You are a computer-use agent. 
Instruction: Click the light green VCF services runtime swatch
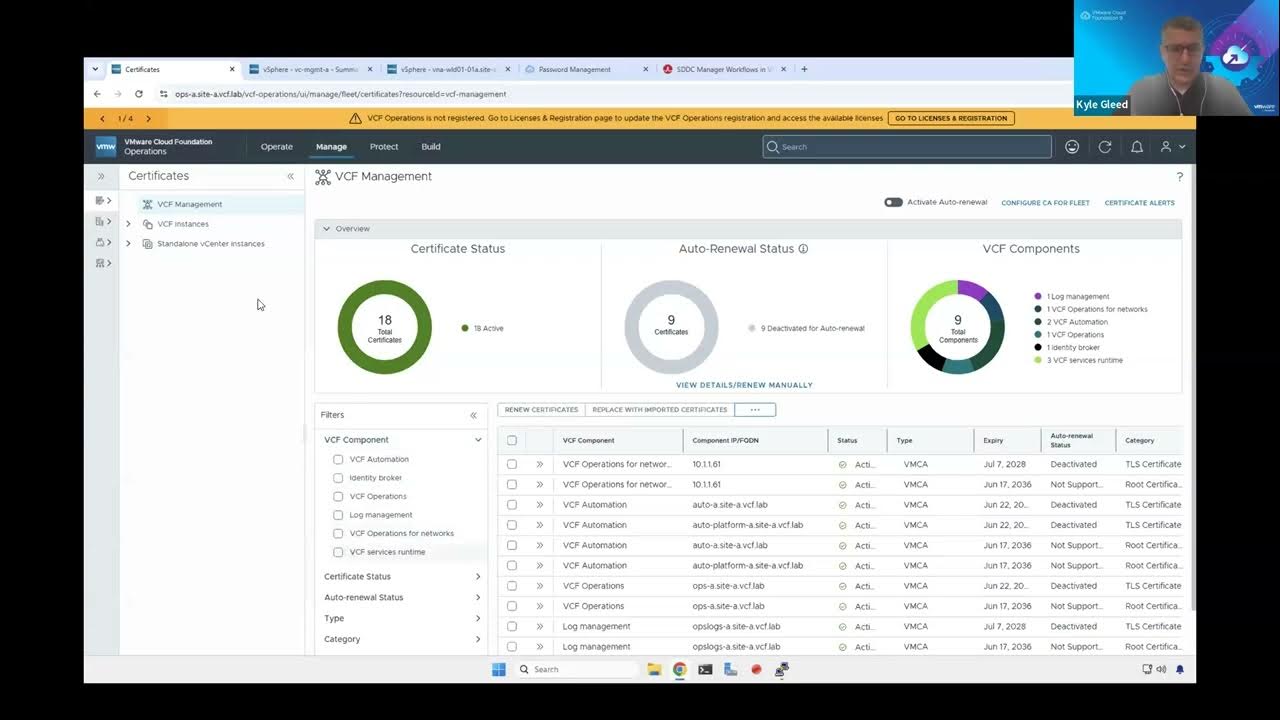pyautogui.click(x=1038, y=360)
